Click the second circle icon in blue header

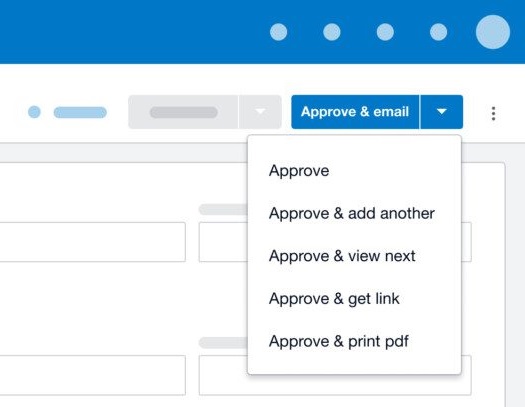point(332,32)
